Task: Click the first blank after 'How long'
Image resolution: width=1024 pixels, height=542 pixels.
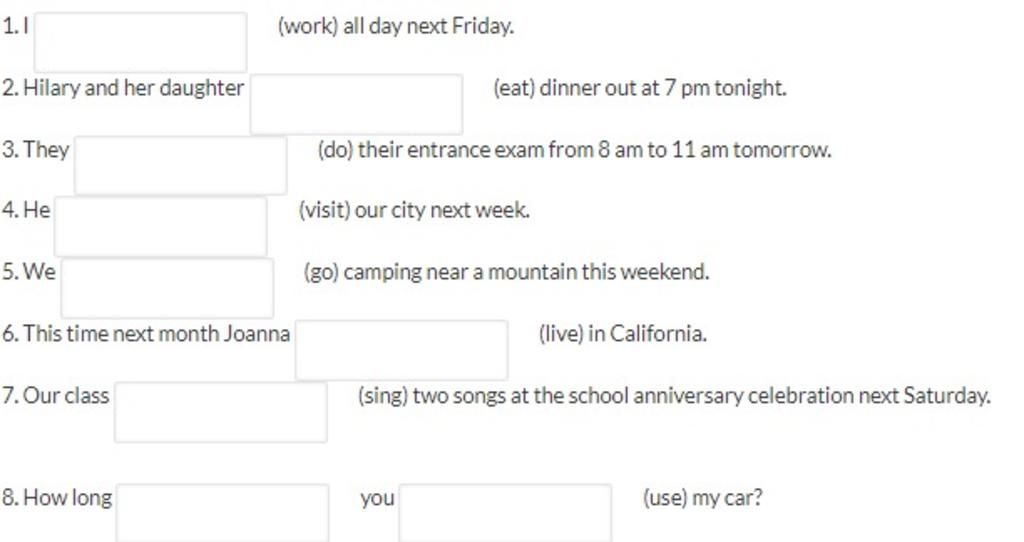Action: click(x=223, y=513)
